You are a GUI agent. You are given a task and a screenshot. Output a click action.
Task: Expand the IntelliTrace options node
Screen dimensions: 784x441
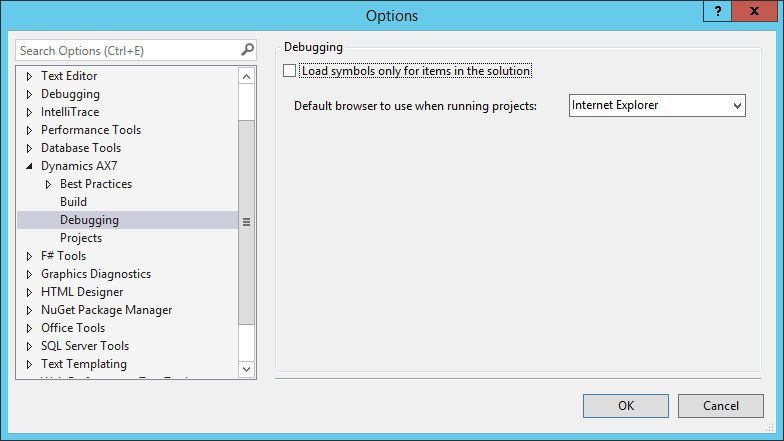point(29,112)
